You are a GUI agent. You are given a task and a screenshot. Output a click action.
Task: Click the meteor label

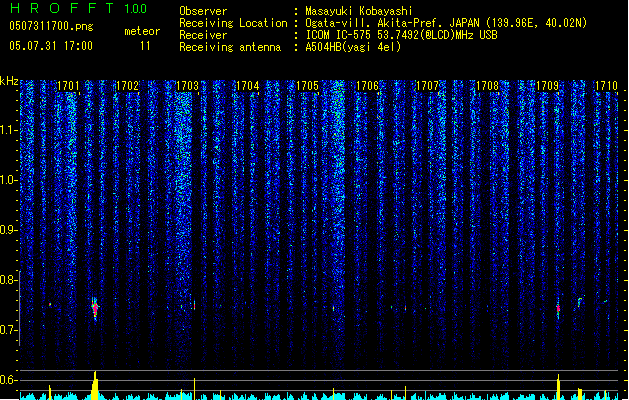(142, 31)
